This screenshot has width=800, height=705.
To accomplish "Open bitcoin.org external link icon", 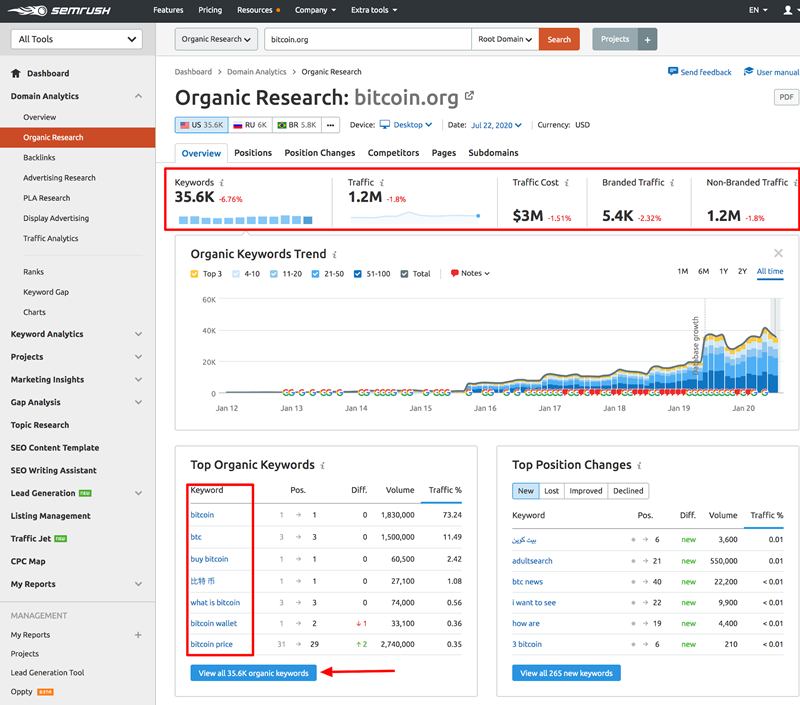I will tap(469, 95).
